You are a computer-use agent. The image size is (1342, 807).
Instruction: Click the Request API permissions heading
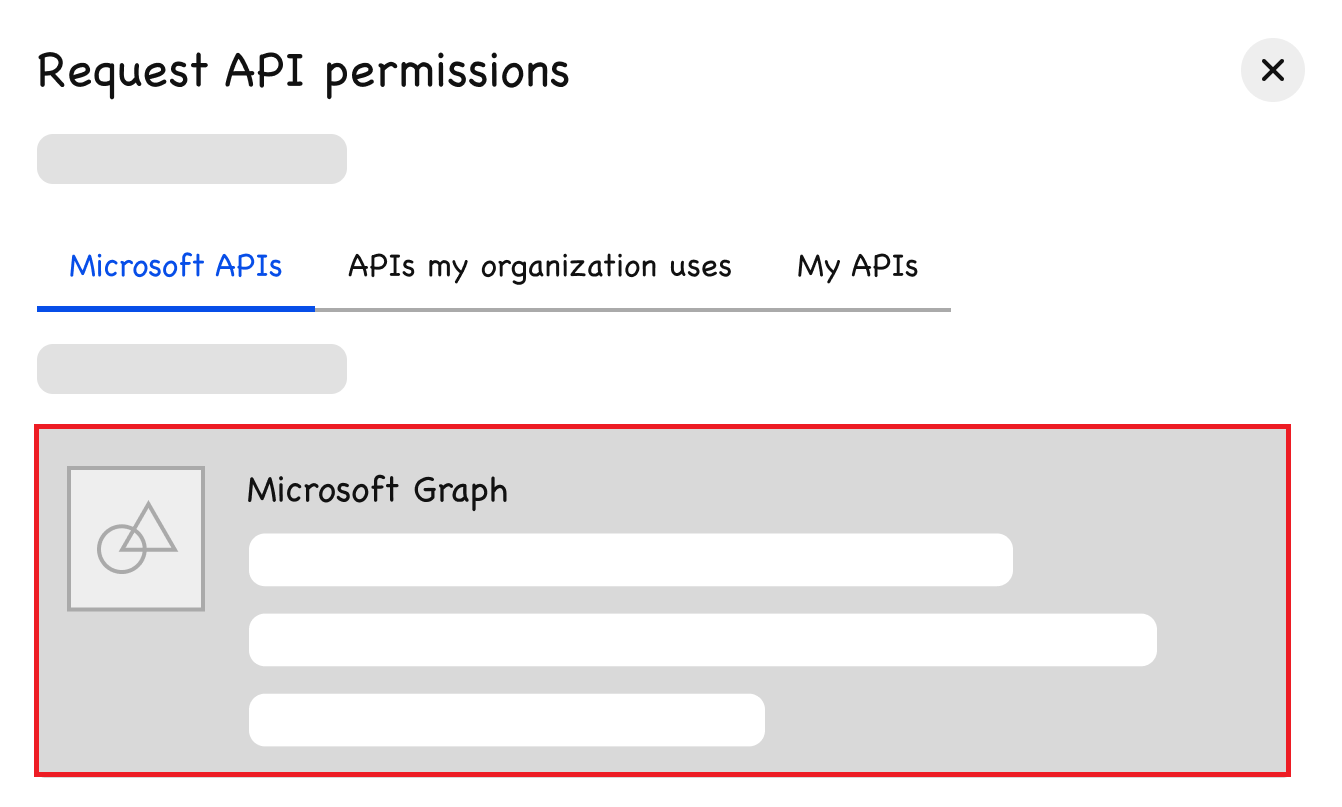click(303, 71)
